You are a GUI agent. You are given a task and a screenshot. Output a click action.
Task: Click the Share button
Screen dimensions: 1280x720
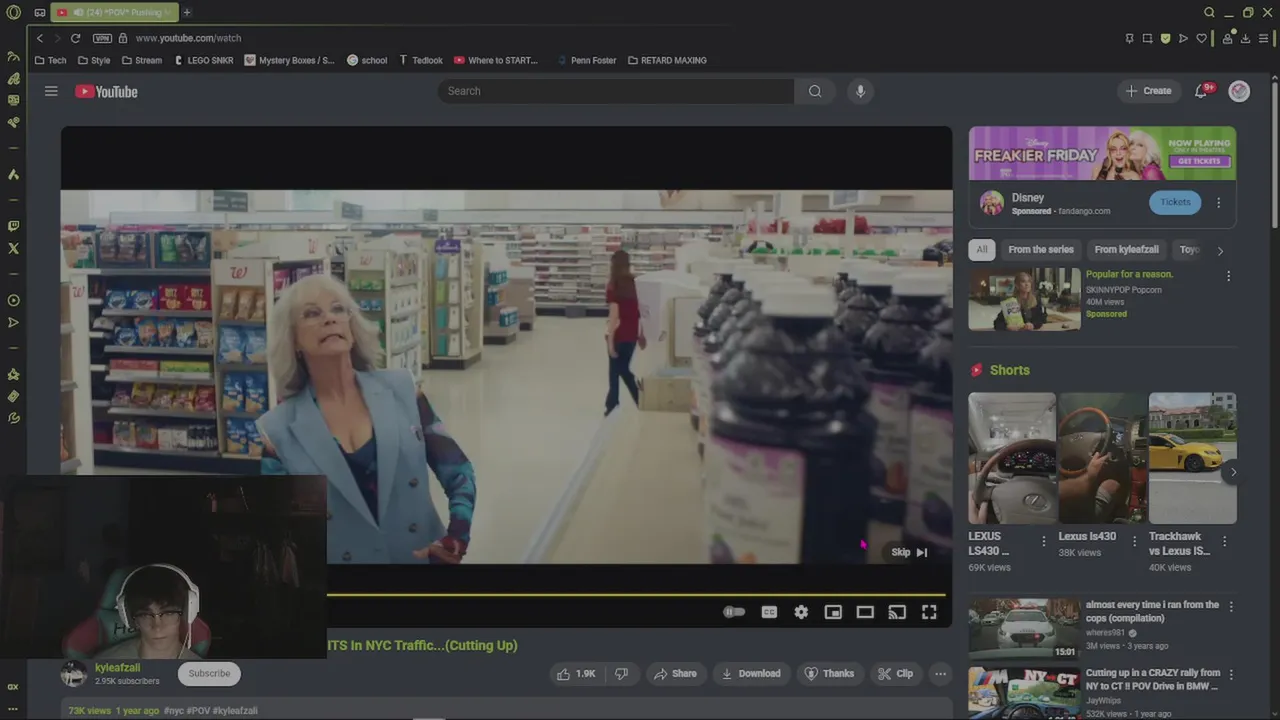tap(675, 673)
